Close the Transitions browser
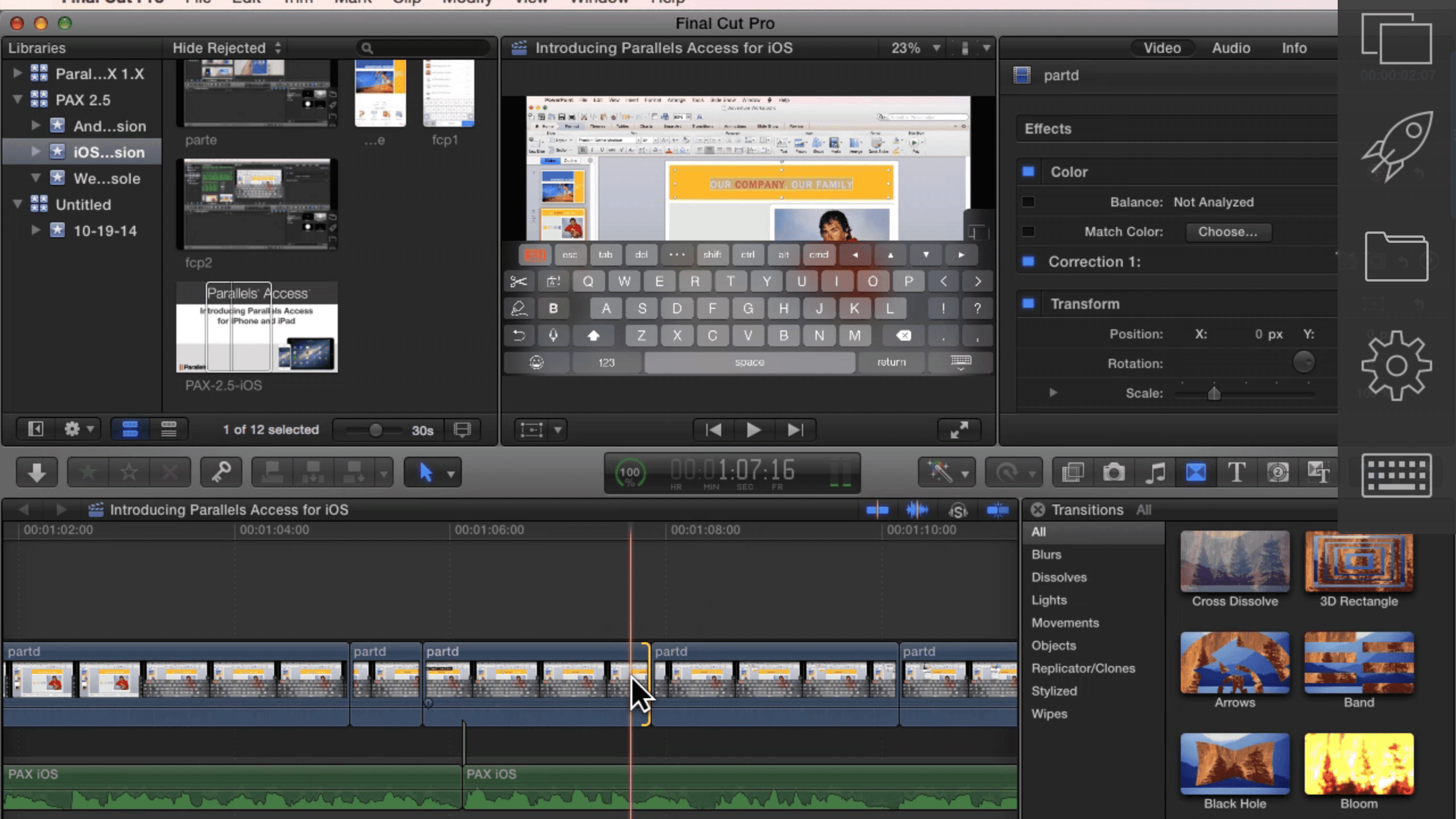1456x819 pixels. [x=1037, y=510]
